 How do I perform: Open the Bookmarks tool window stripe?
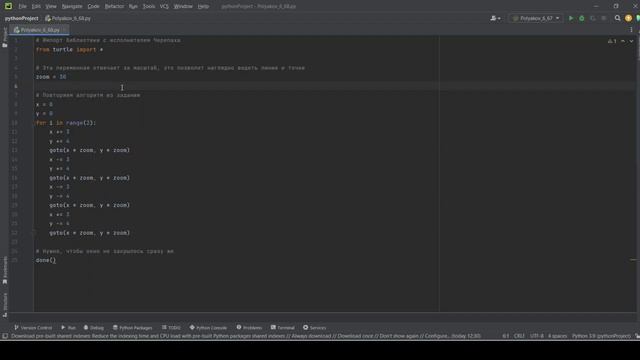pyautogui.click(x=4, y=270)
